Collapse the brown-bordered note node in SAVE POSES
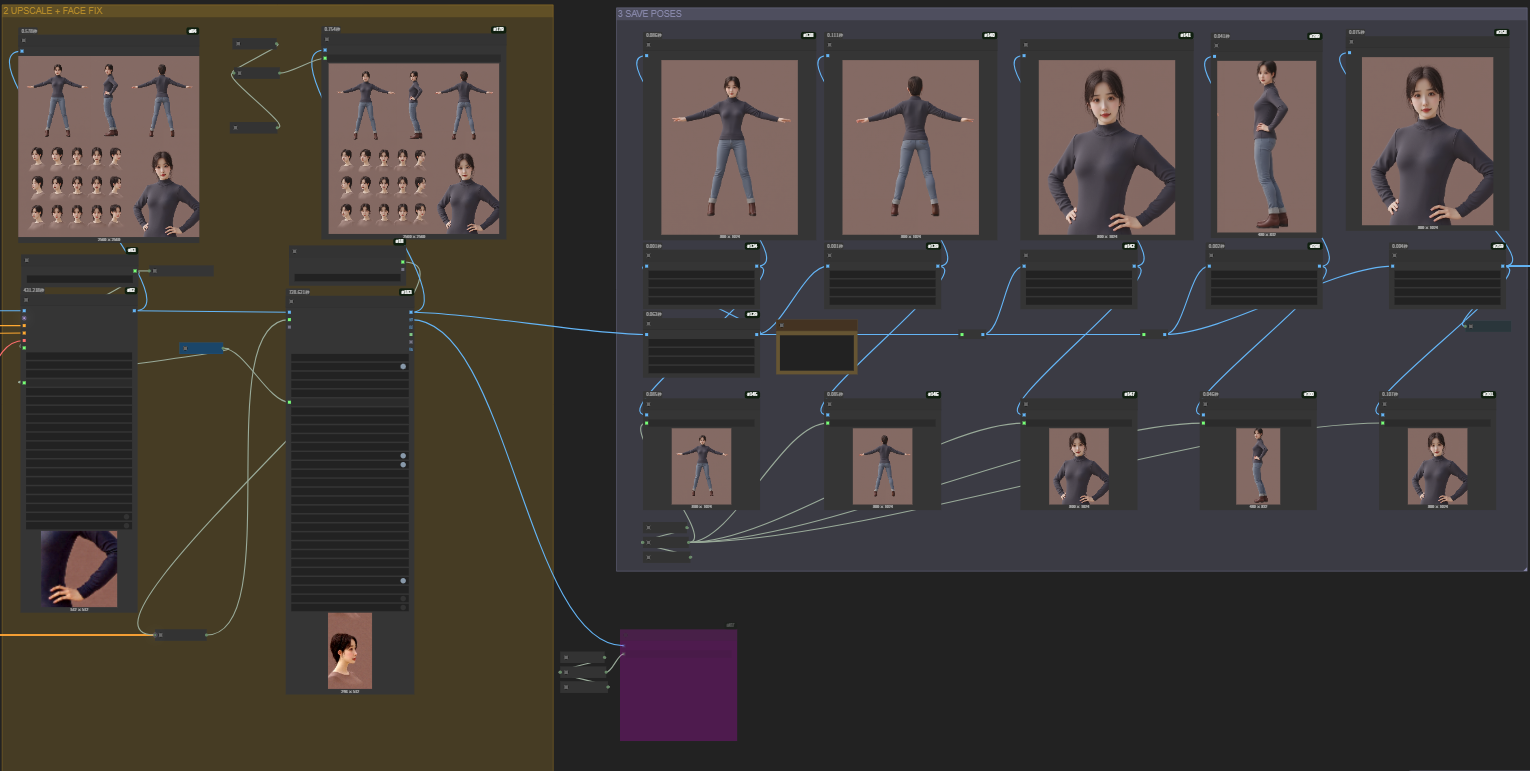The image size is (1530, 771). click(x=782, y=326)
